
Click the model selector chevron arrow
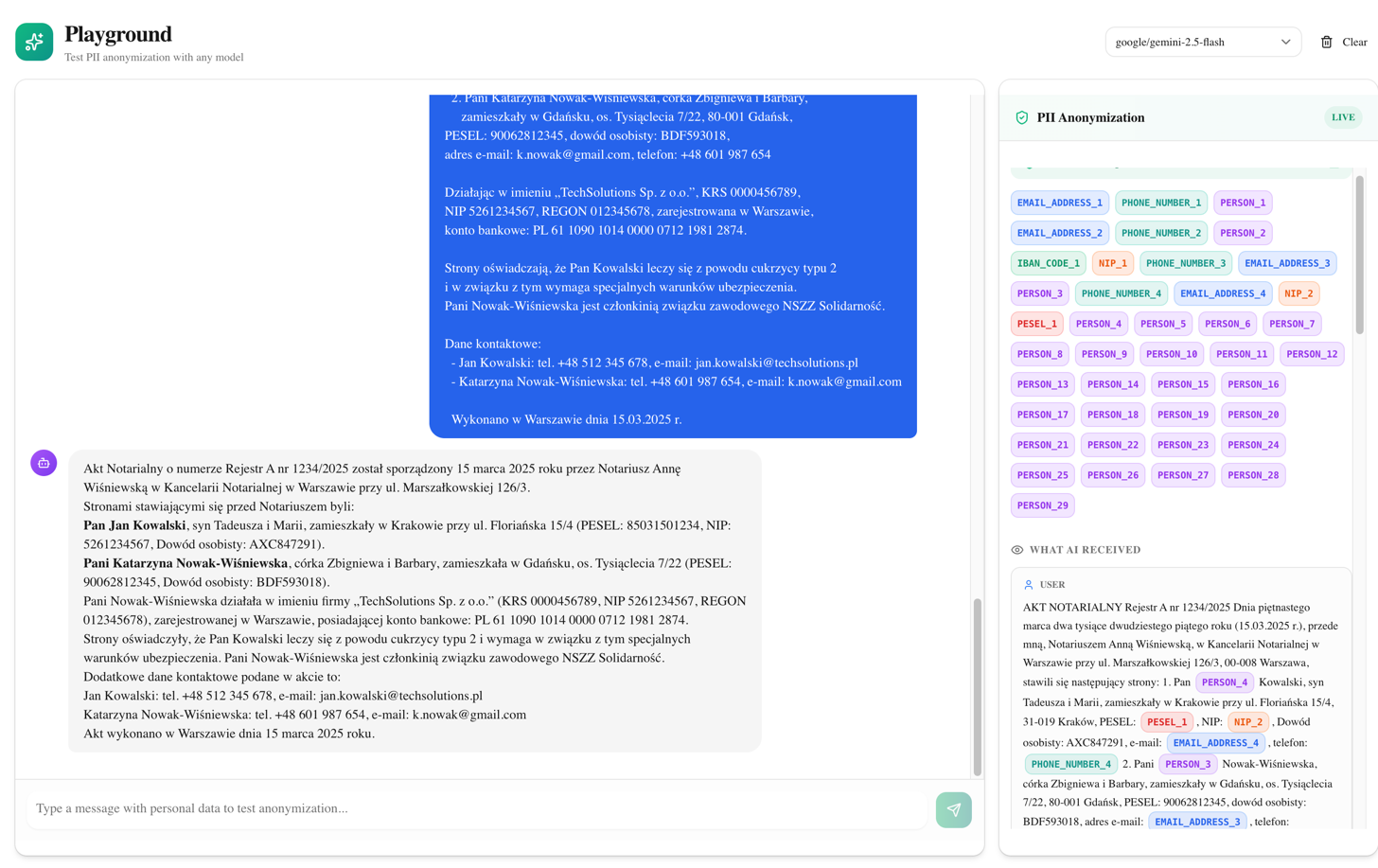1285,42
